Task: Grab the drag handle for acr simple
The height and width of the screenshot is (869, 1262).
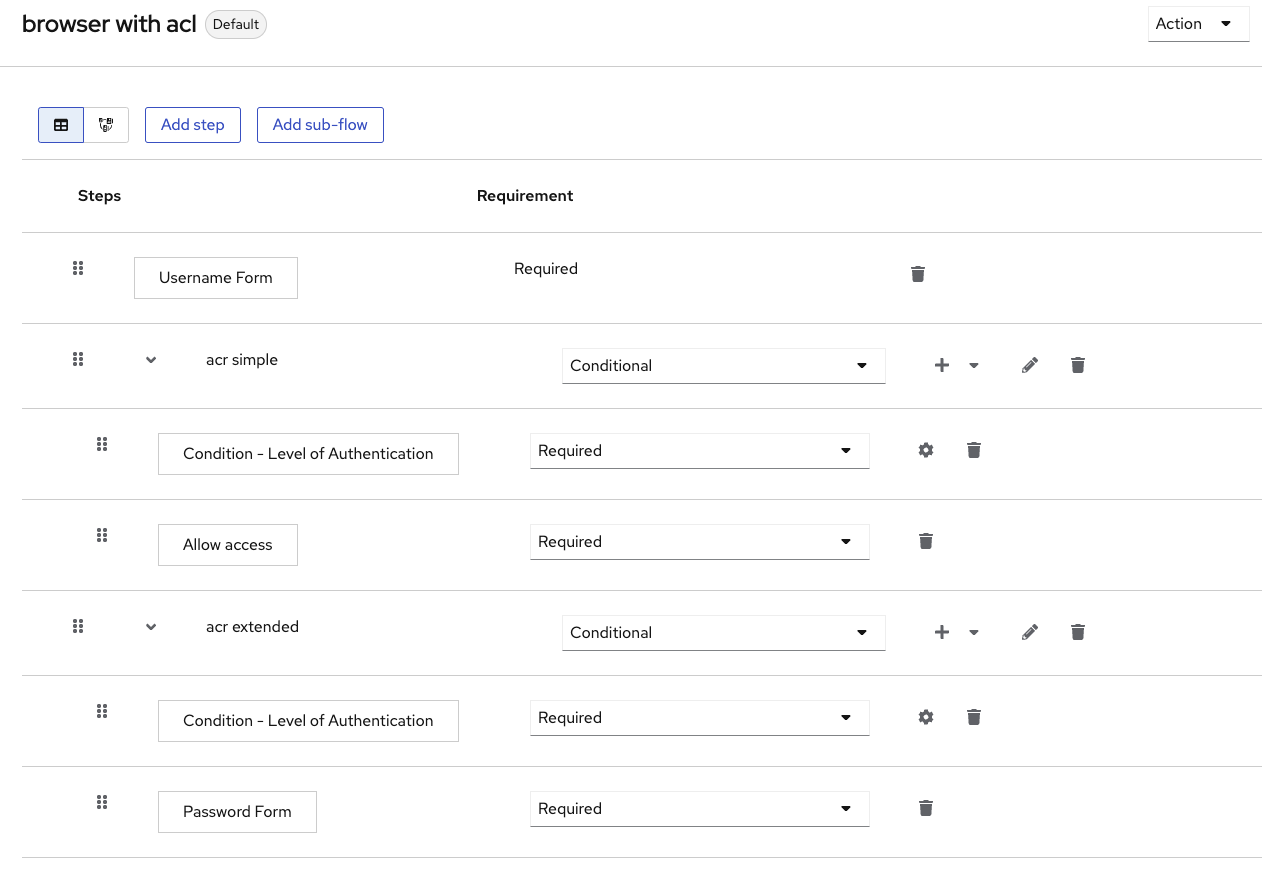Action: (x=78, y=359)
